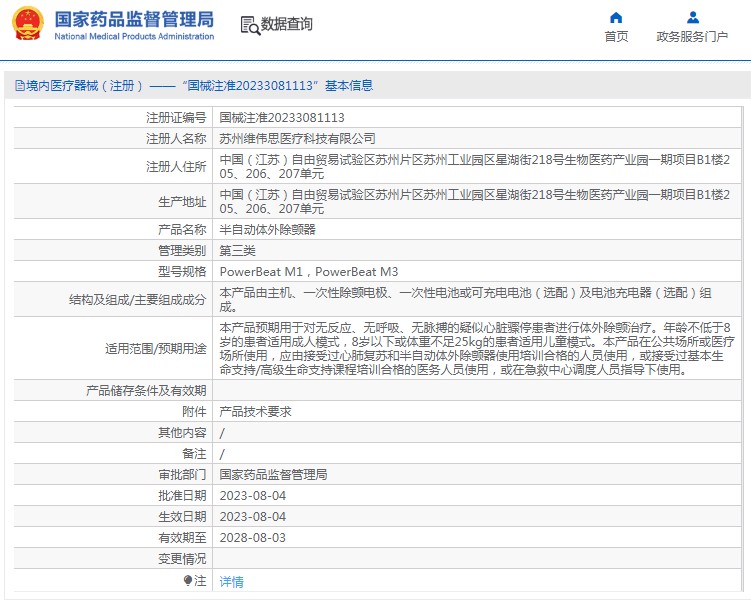Image resolution: width=751 pixels, height=607 pixels.
Task: Open the 首页 navigation item
Action: (616, 37)
